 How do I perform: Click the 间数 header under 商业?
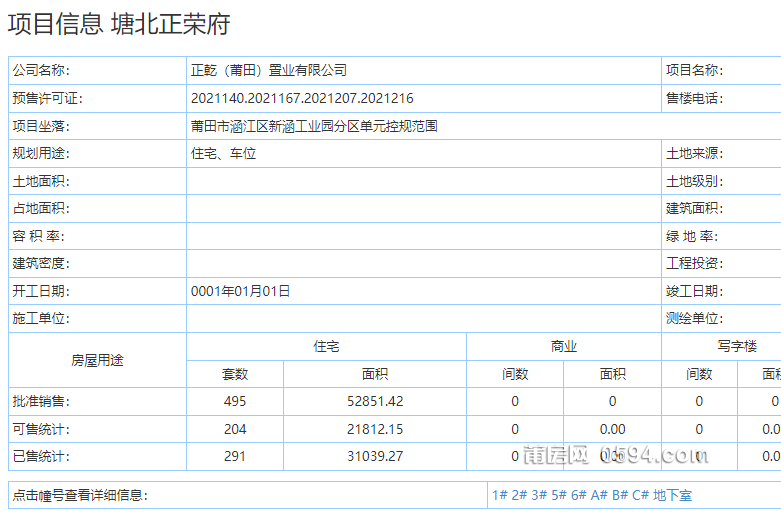point(515,374)
